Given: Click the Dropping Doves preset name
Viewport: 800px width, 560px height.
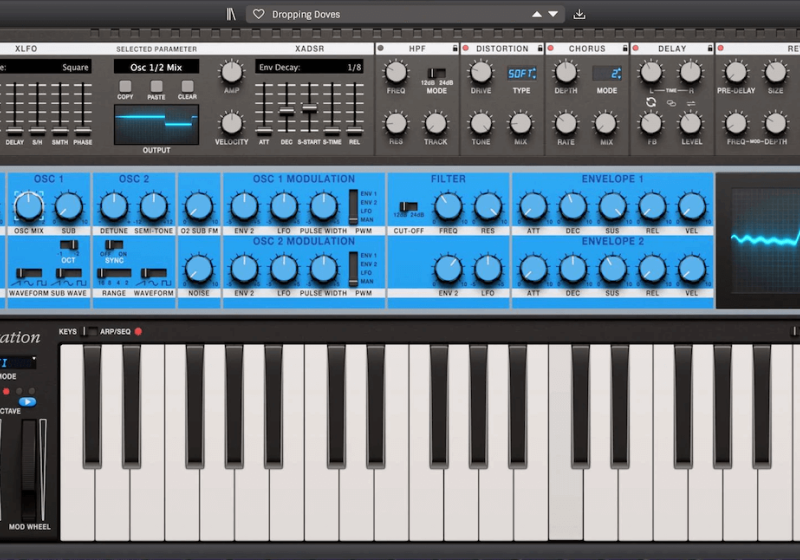Looking at the screenshot, I should pyautogui.click(x=306, y=14).
